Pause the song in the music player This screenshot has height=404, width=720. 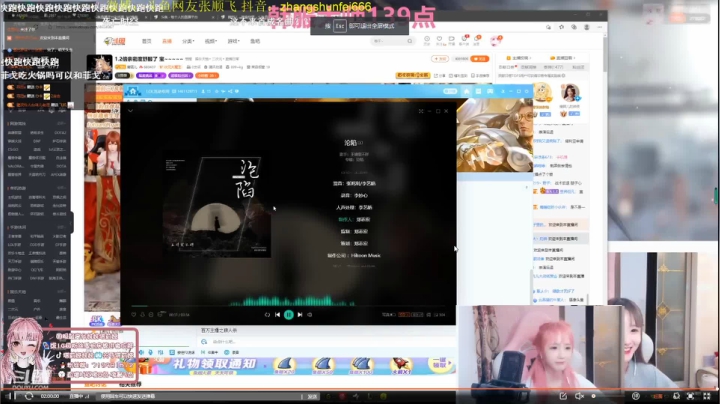pyautogui.click(x=288, y=314)
